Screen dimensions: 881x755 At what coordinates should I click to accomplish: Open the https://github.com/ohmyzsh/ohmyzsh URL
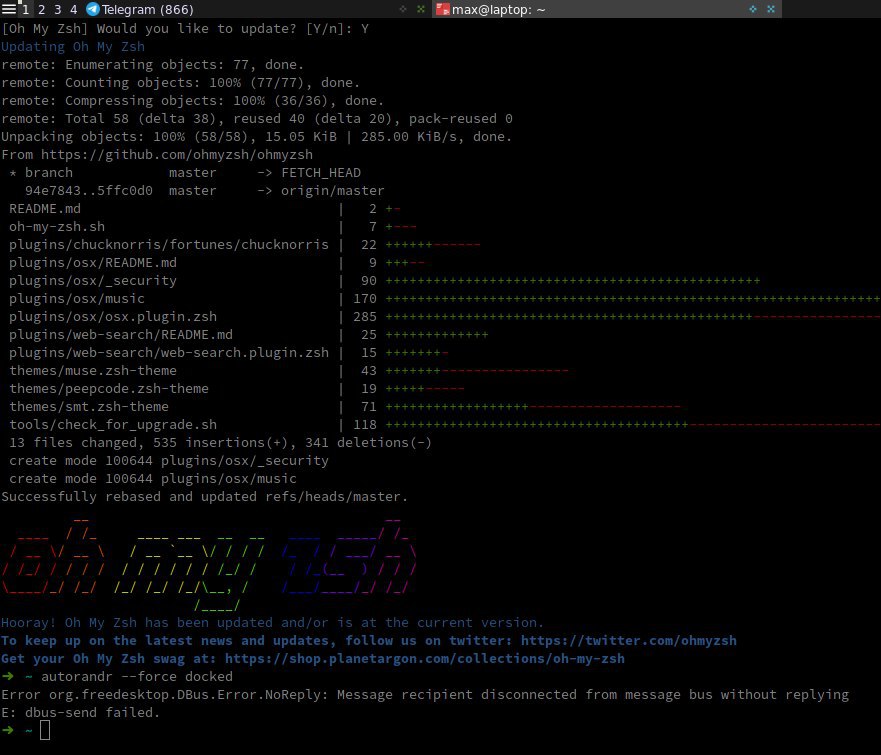[177, 154]
